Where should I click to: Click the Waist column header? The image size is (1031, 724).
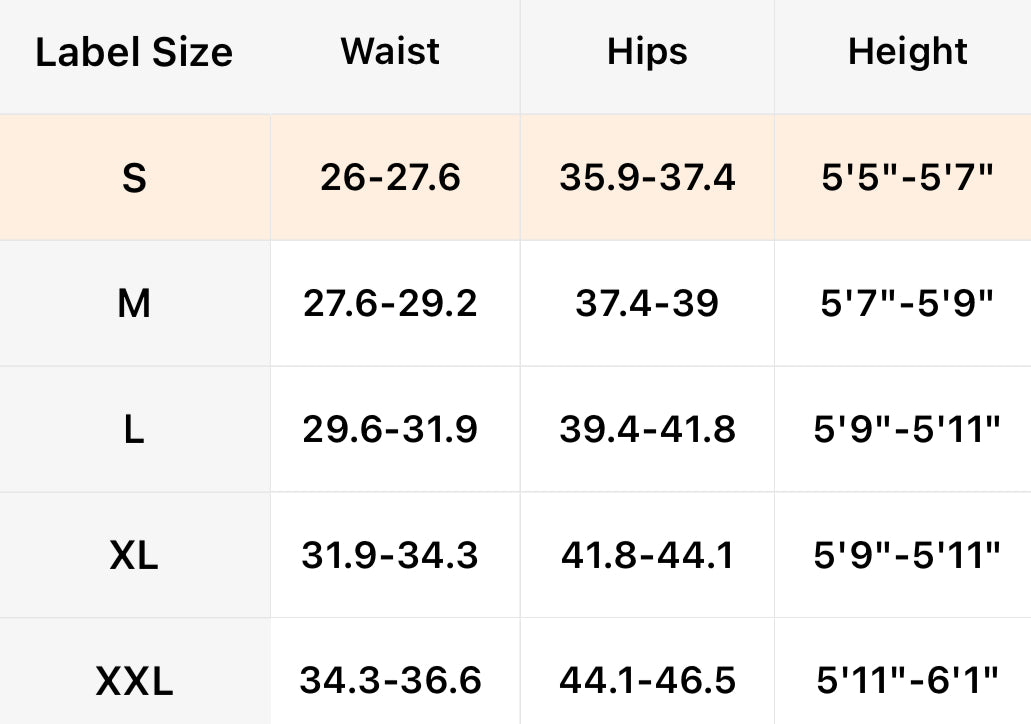[x=390, y=51]
